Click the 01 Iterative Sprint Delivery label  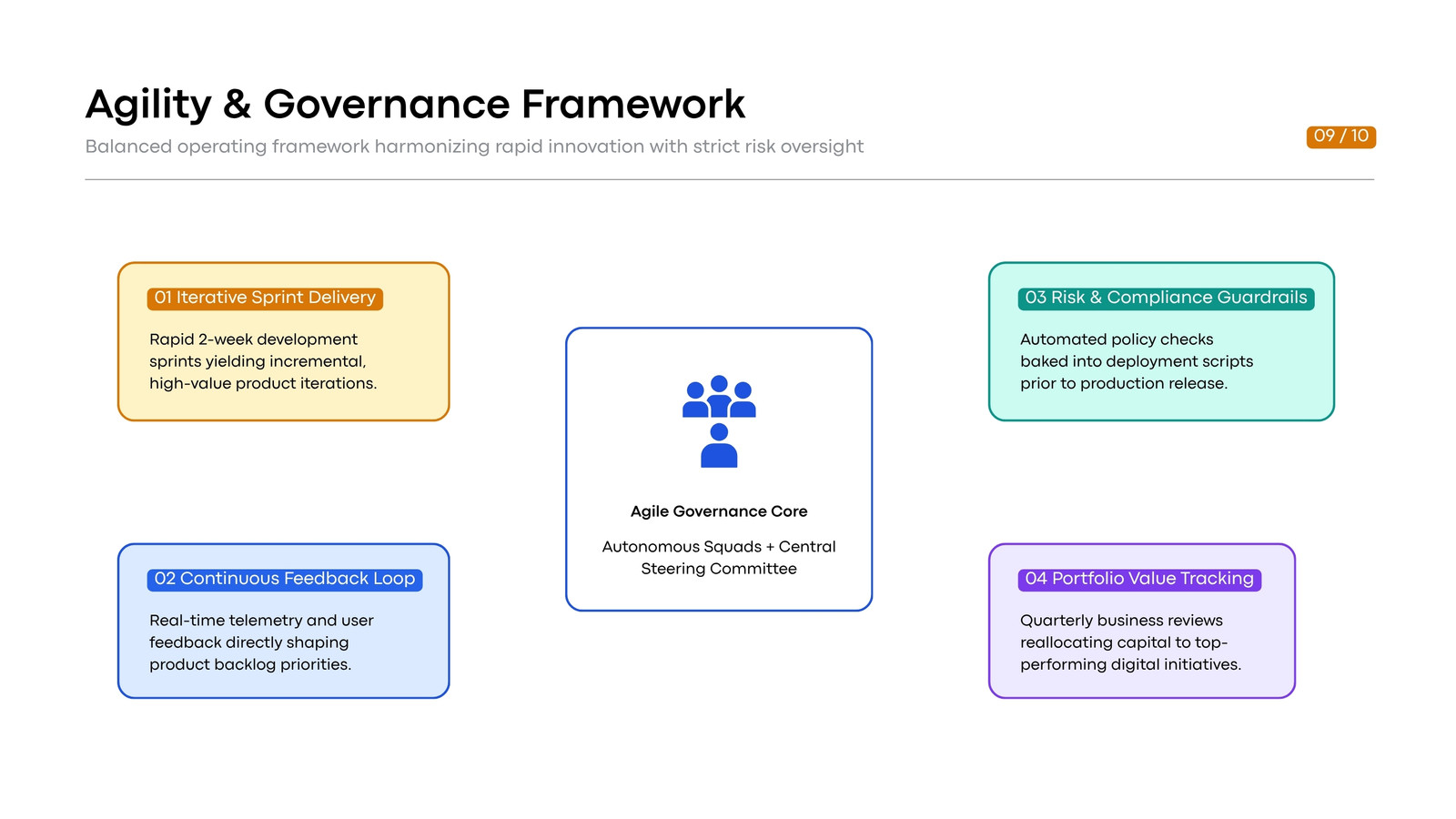(265, 298)
